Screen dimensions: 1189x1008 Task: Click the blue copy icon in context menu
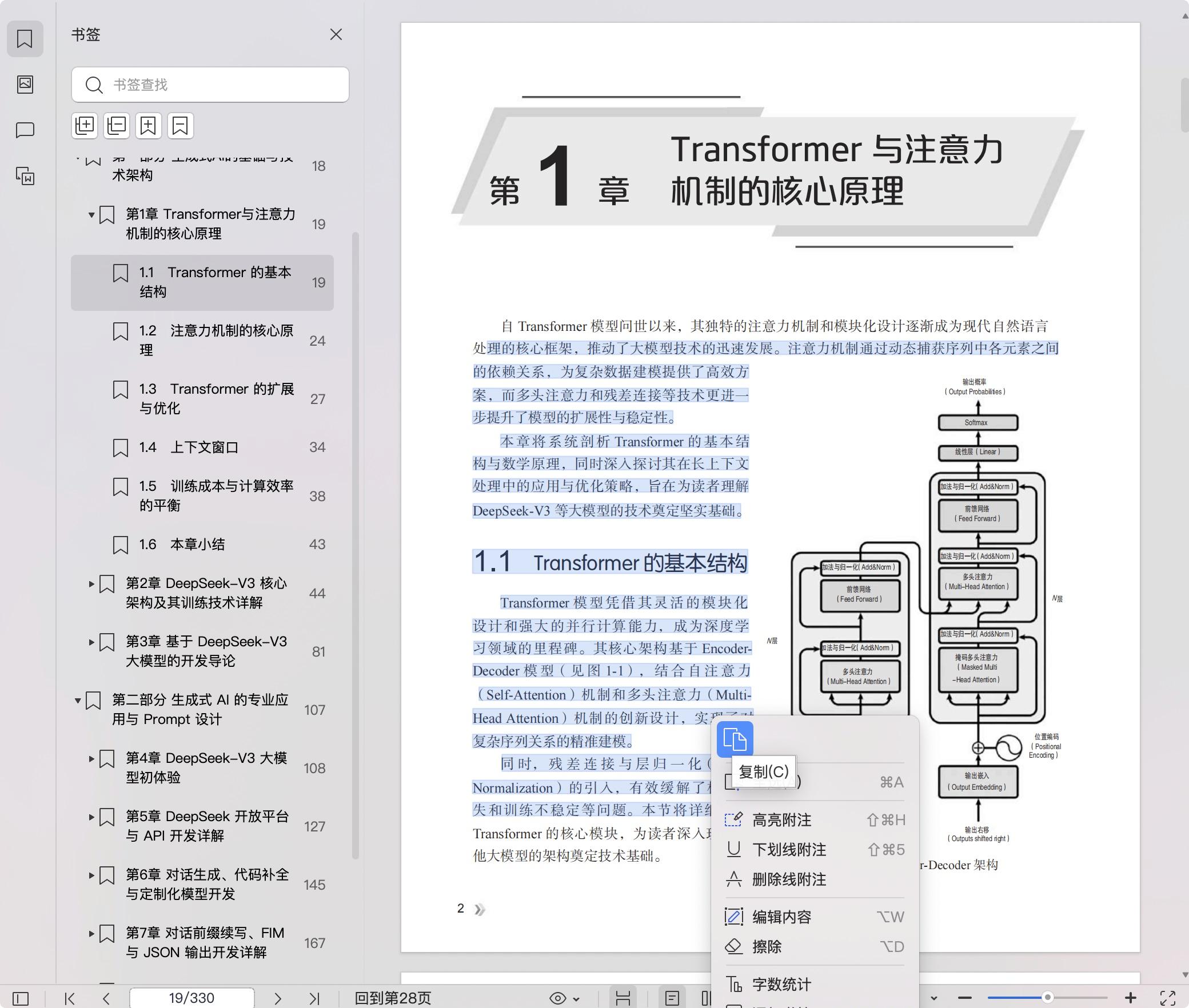(735, 739)
